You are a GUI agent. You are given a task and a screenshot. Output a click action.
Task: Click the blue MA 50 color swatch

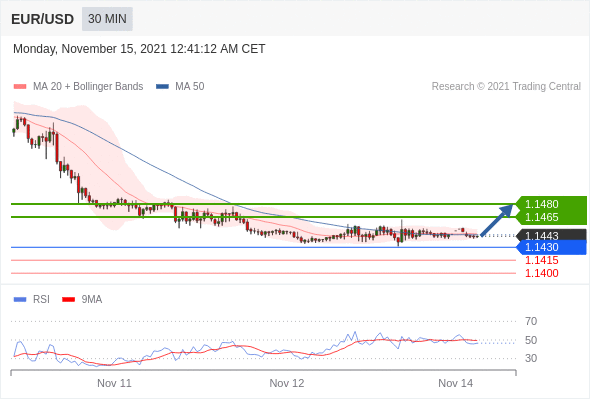tap(163, 87)
